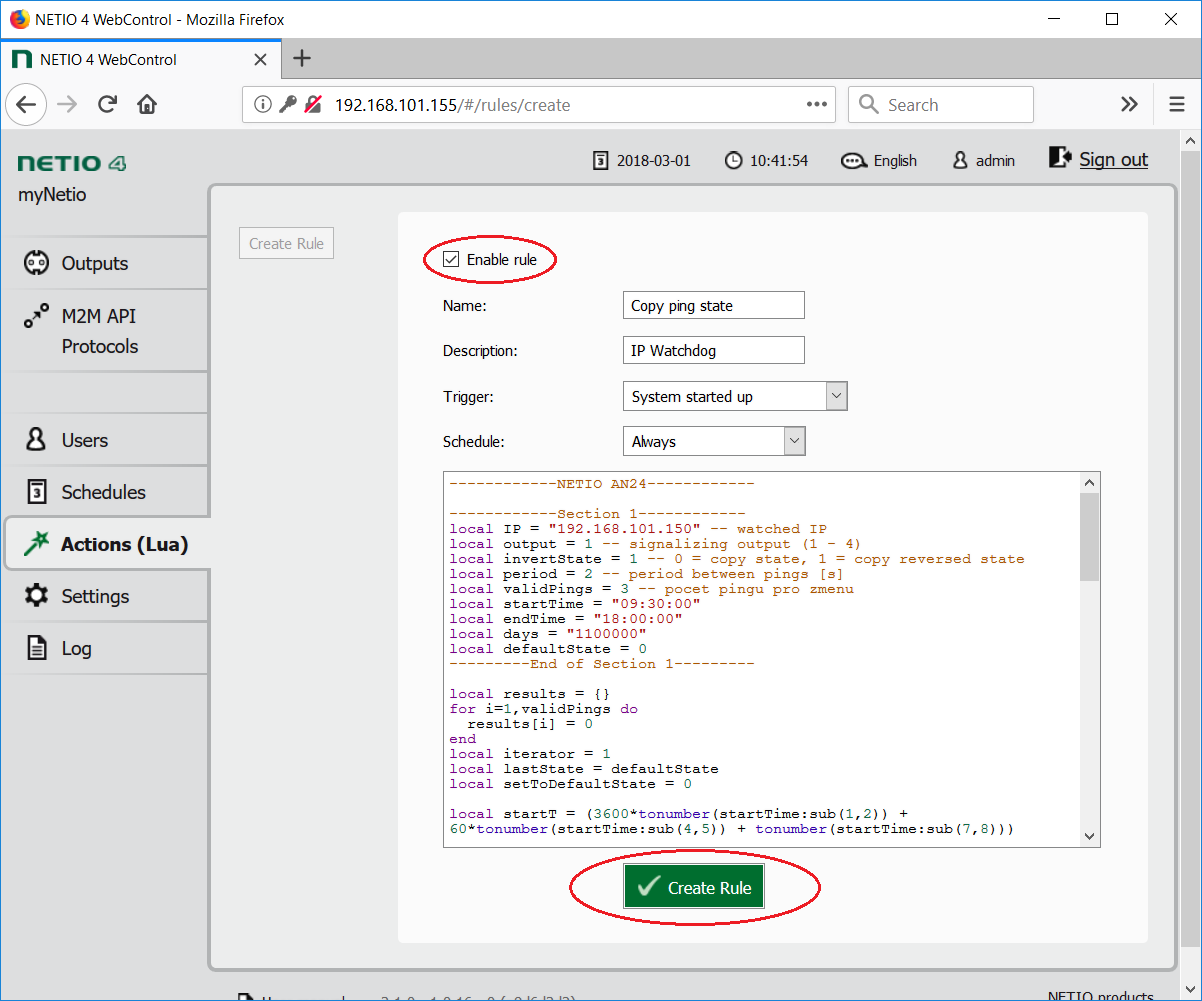Click the NETIO products footer text
1202x1001 pixels.
pyautogui.click(x=1101, y=996)
